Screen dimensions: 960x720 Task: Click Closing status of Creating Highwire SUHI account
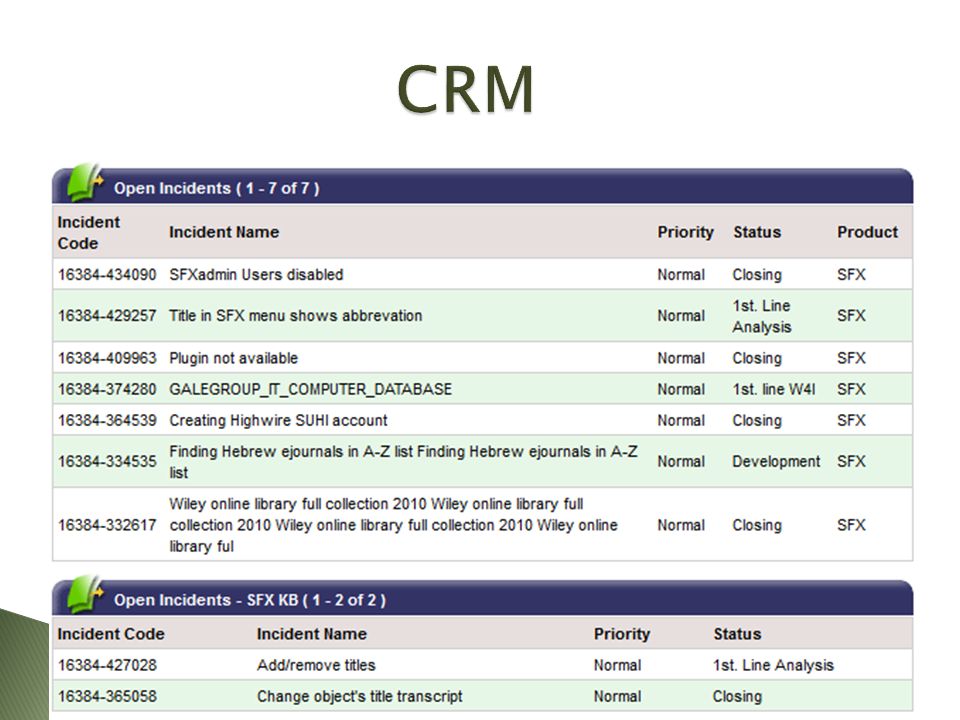[x=757, y=421]
